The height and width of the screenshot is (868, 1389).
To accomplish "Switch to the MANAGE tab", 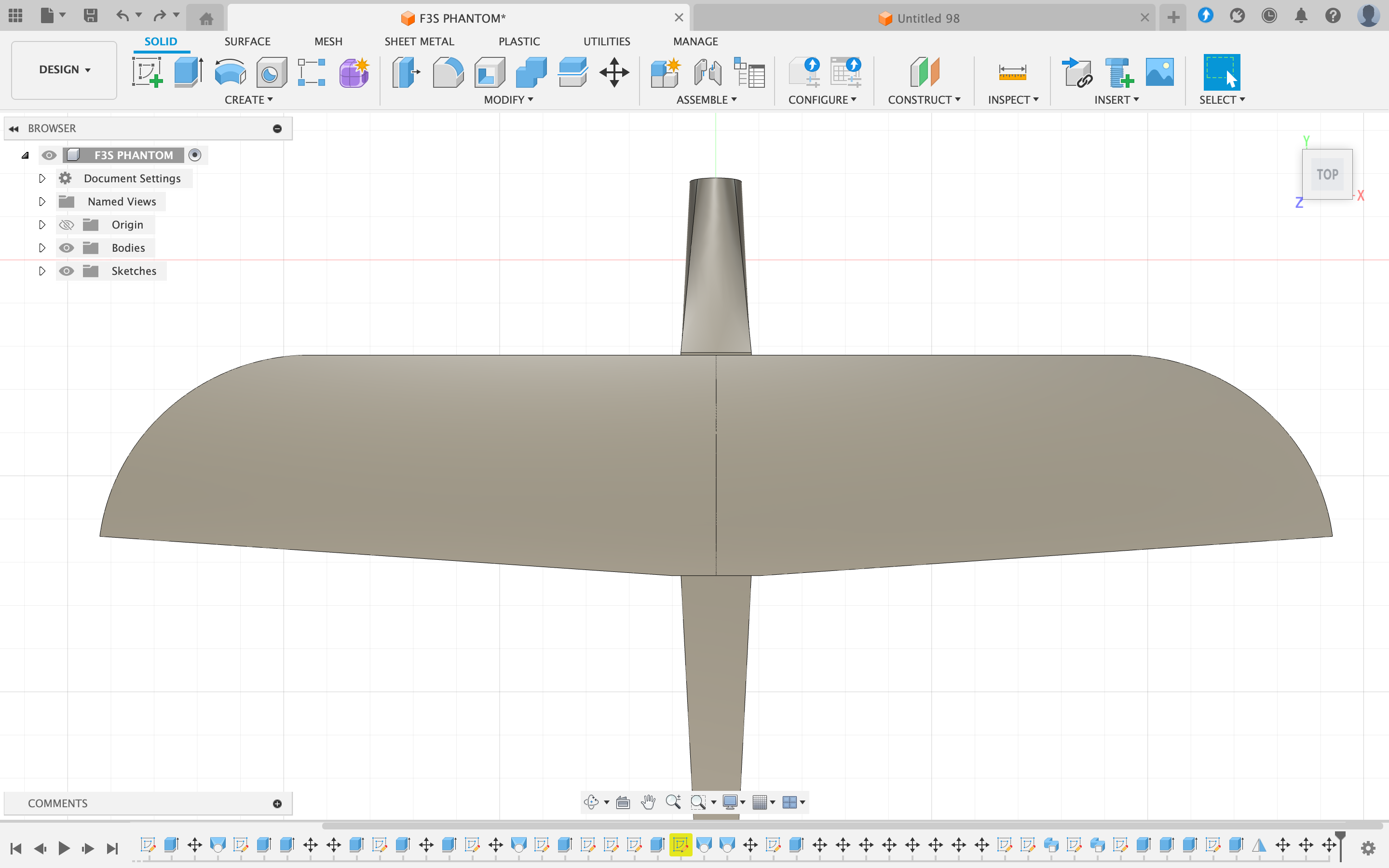I will [x=695, y=41].
